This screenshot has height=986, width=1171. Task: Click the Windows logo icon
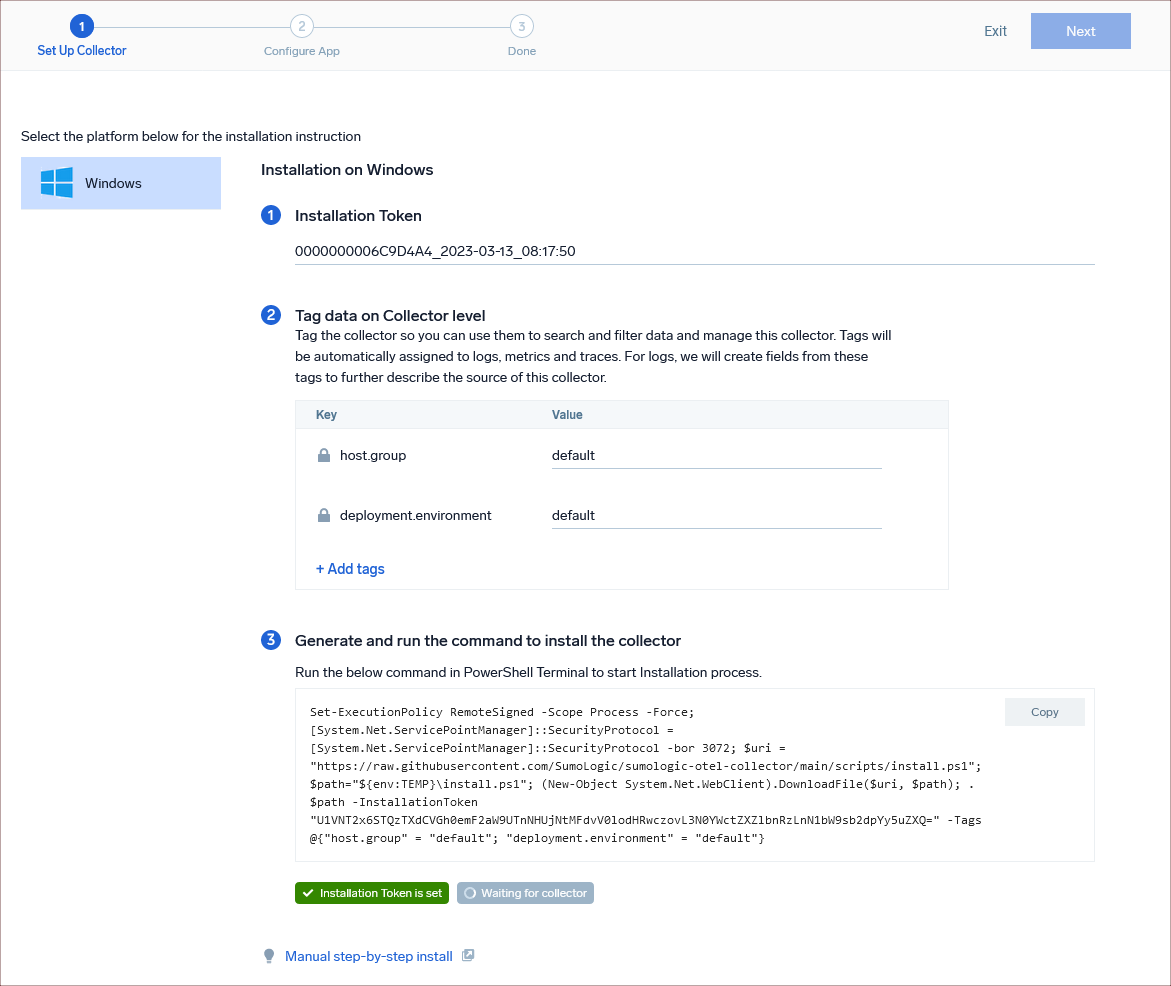(x=56, y=183)
